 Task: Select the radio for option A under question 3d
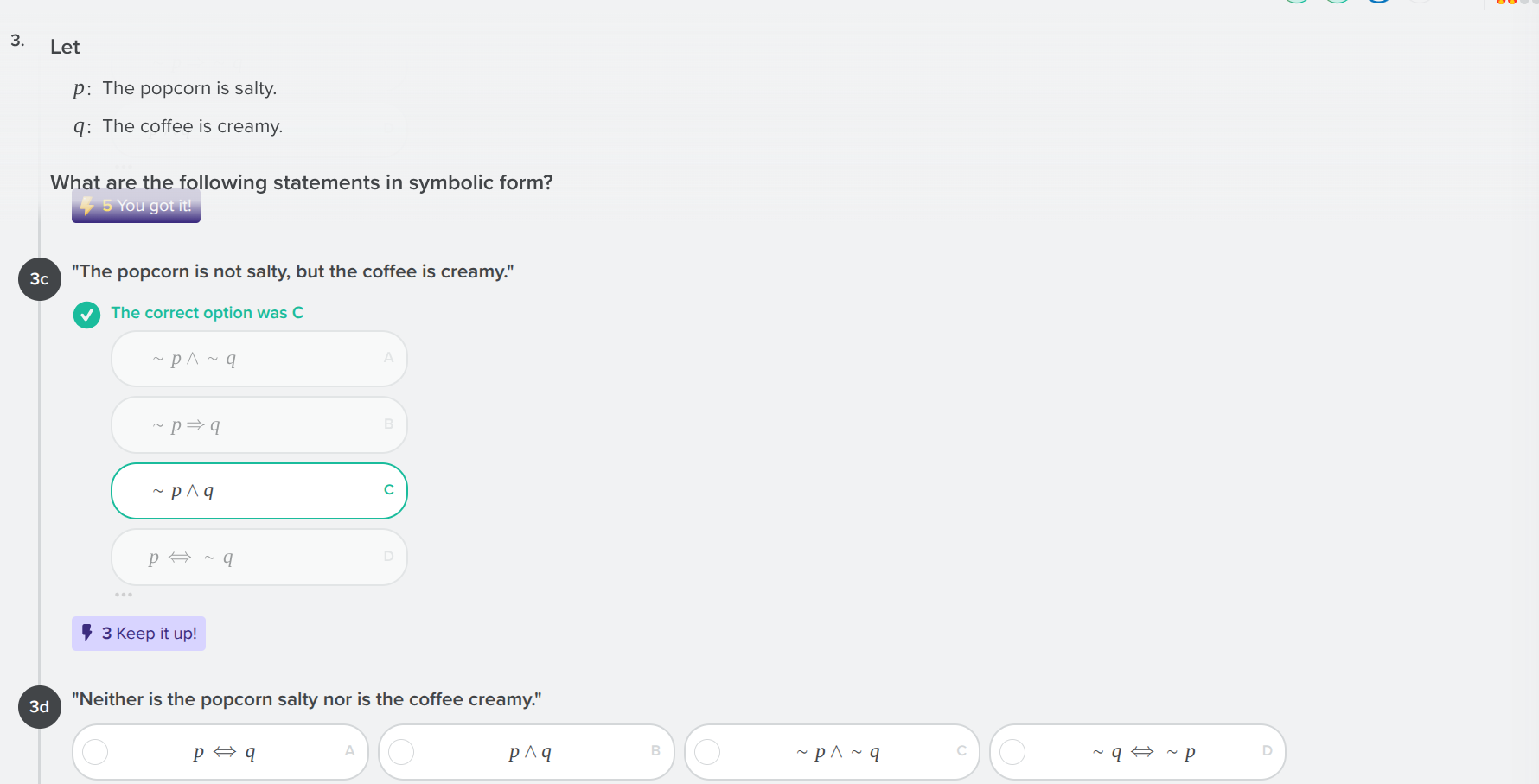pos(95,752)
